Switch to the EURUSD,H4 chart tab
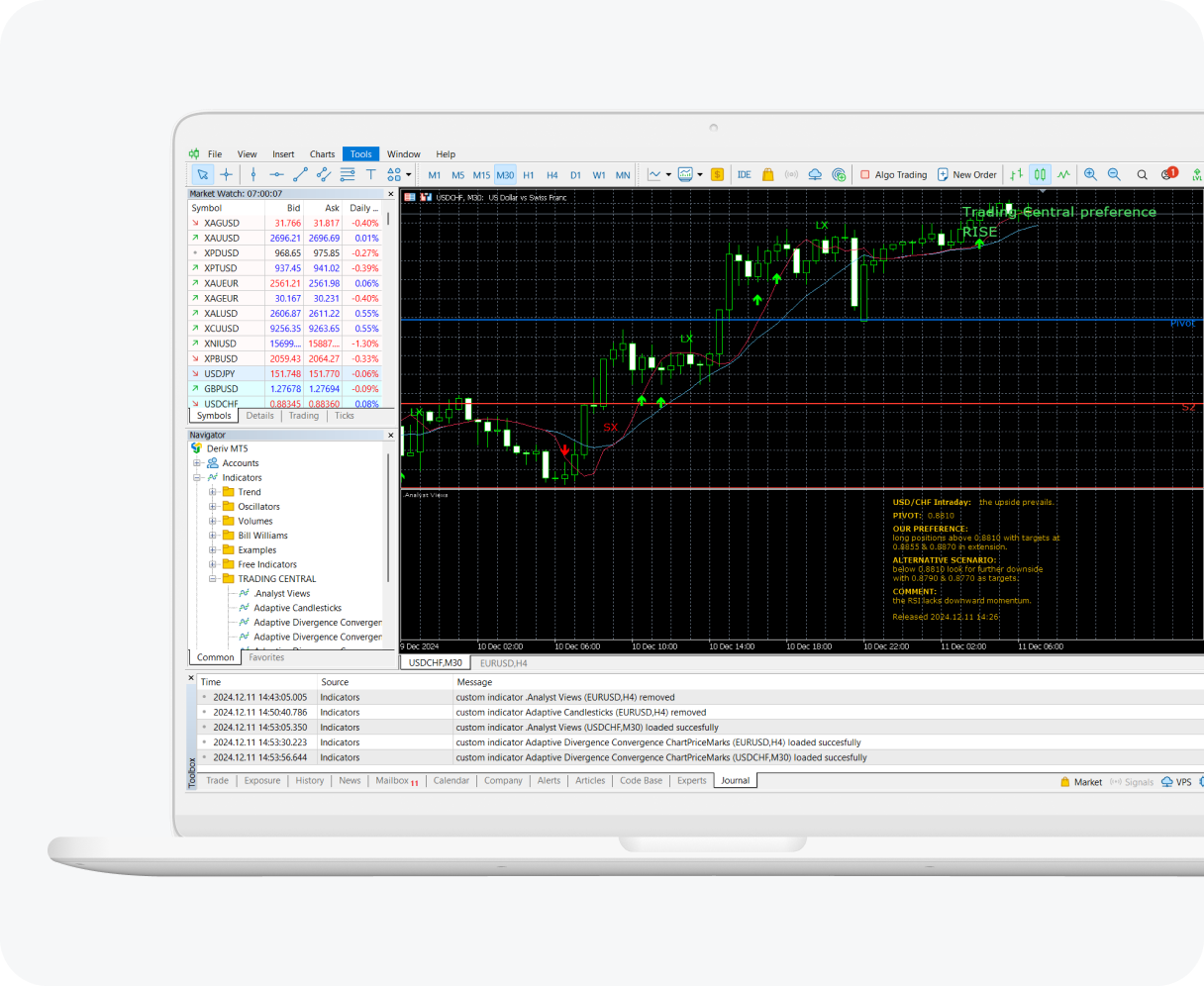This screenshot has width=1204, height=986. click(x=502, y=663)
